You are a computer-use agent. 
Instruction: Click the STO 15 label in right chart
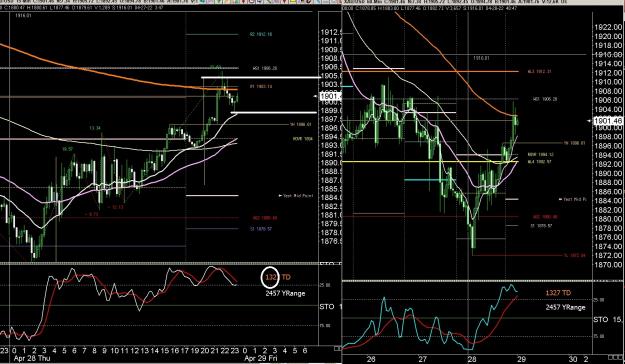(x=606, y=320)
